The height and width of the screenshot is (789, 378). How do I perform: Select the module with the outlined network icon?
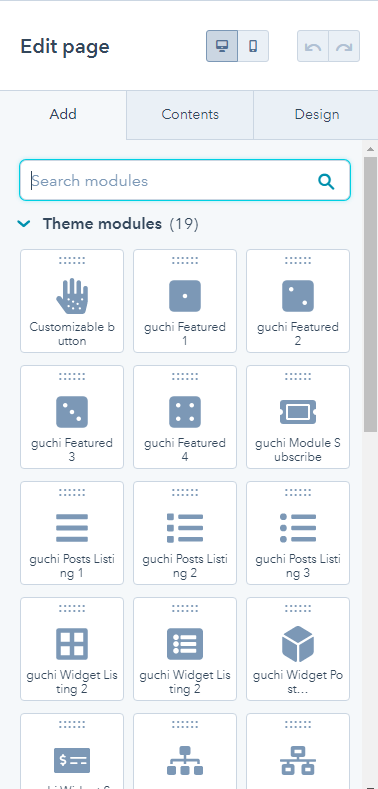[x=298, y=751]
